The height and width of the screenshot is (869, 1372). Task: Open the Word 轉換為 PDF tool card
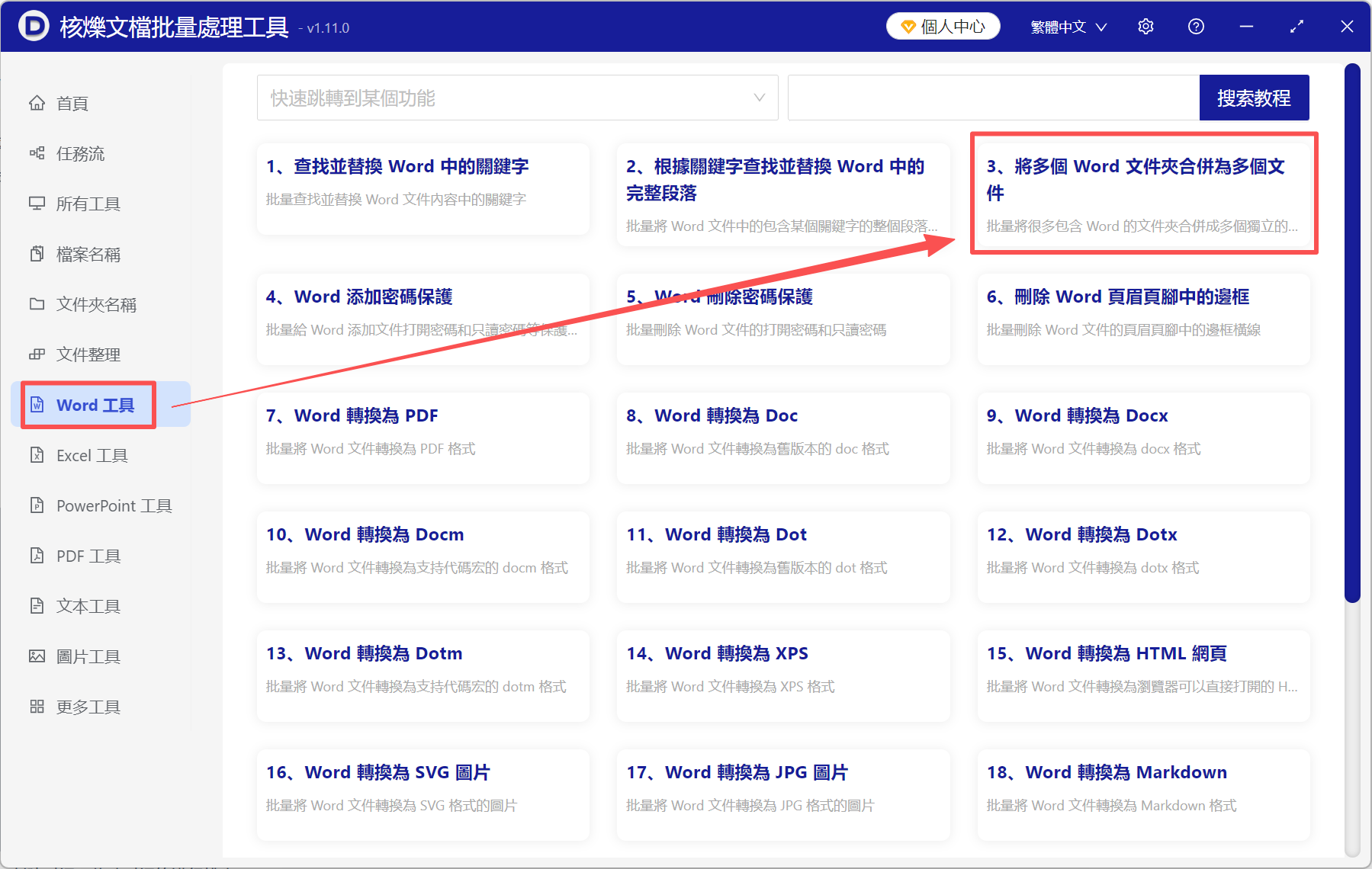[x=423, y=438]
